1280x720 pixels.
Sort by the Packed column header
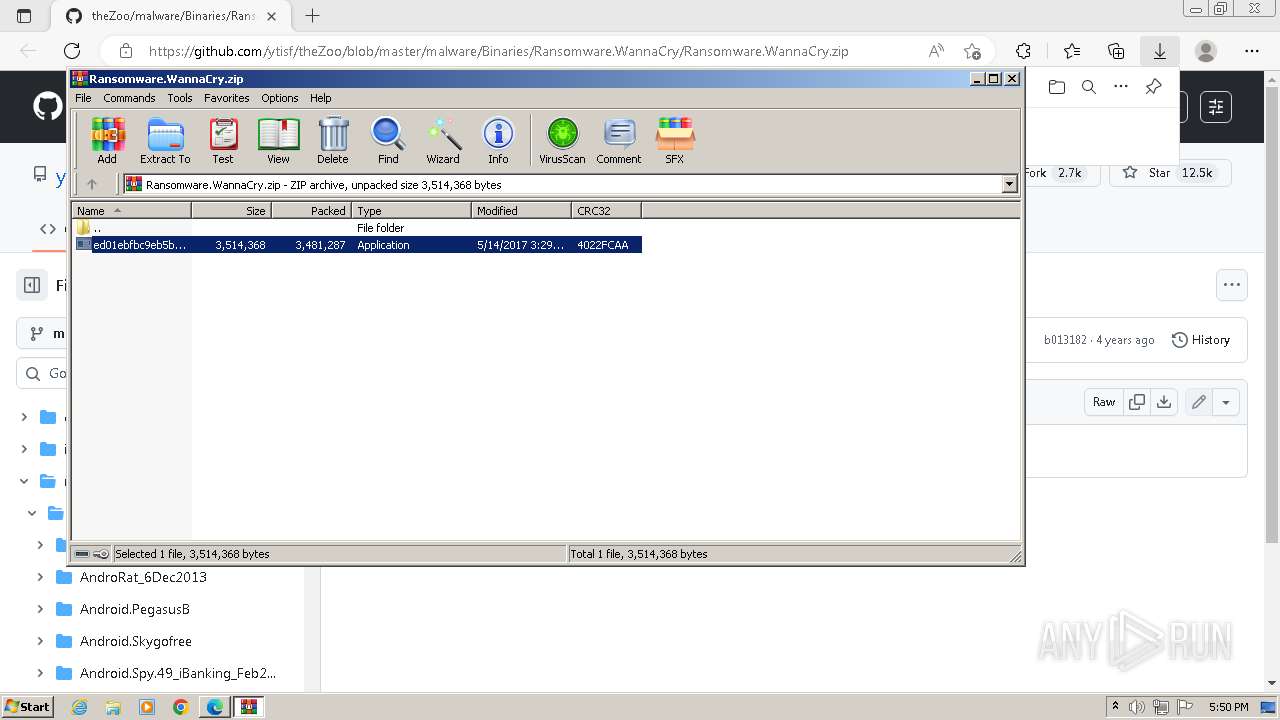(x=311, y=210)
